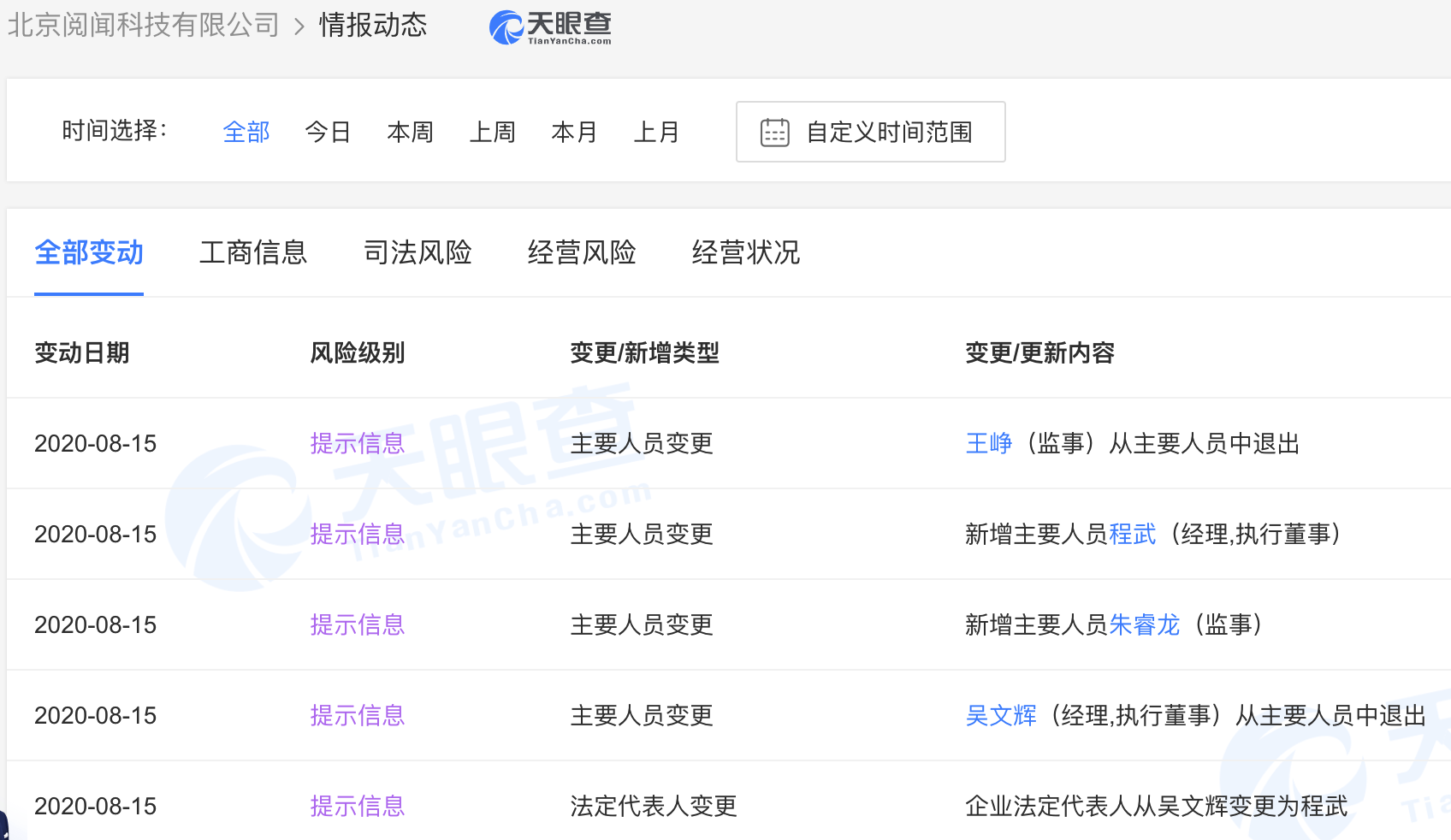Click the 程武 name link
This screenshot has width=1451, height=840.
point(1132,535)
